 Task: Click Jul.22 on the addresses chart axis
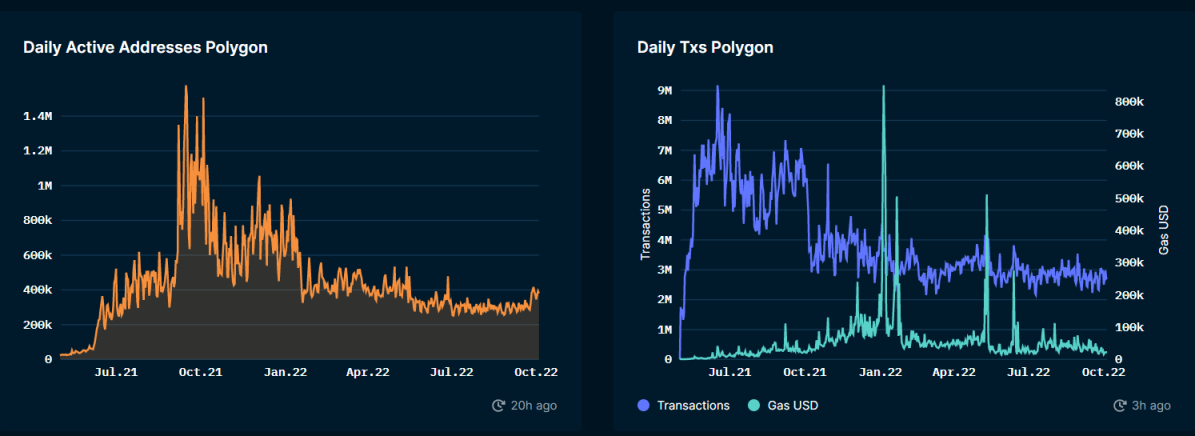coord(451,372)
